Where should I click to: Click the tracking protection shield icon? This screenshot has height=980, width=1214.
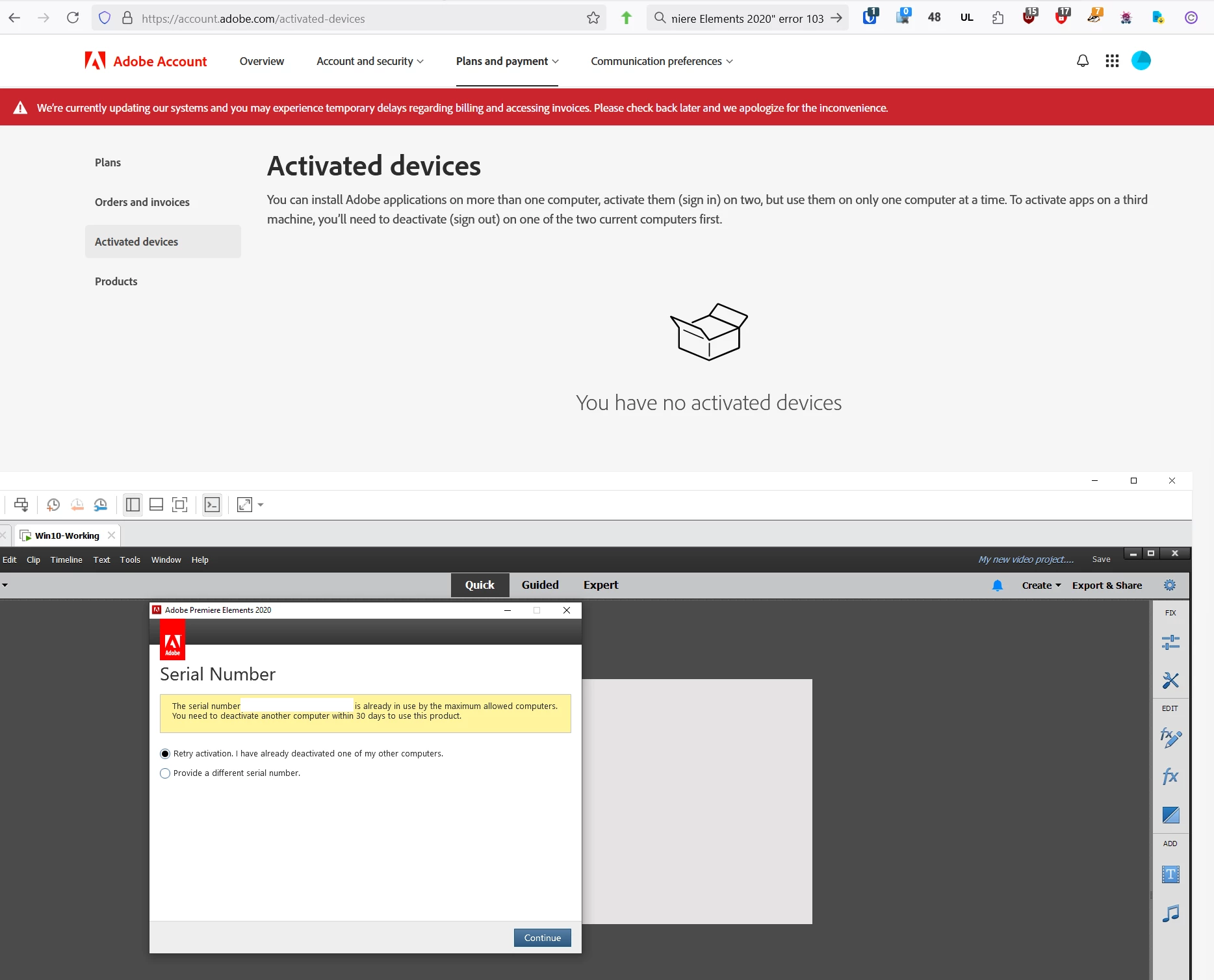coord(105,18)
